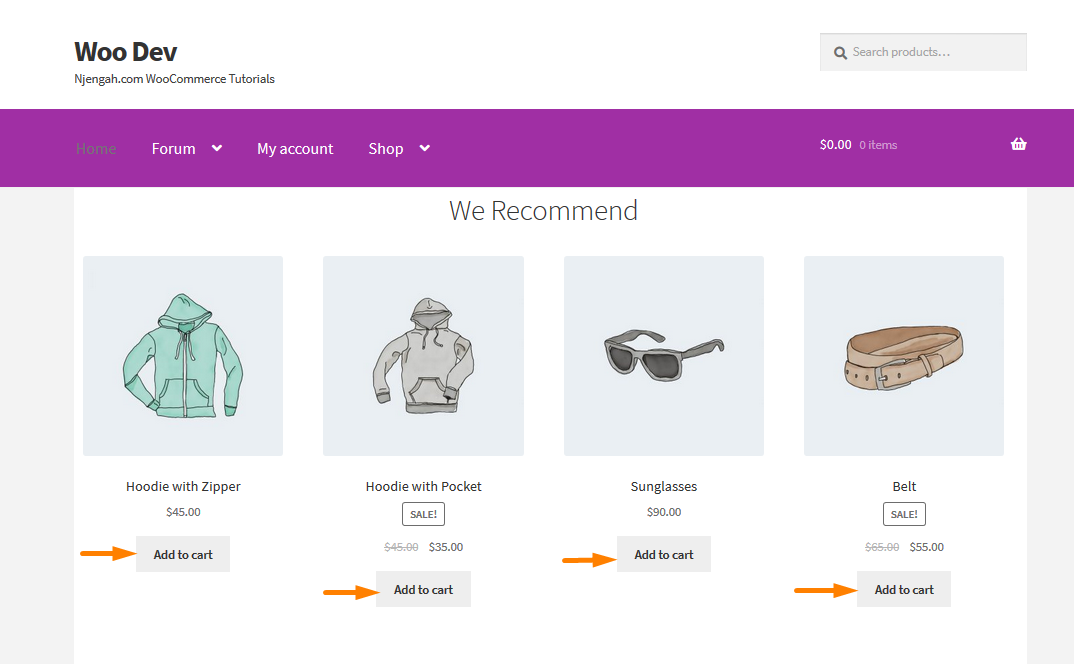Open the My account page
Image resolution: width=1074 pixels, height=664 pixels.
pyautogui.click(x=295, y=149)
